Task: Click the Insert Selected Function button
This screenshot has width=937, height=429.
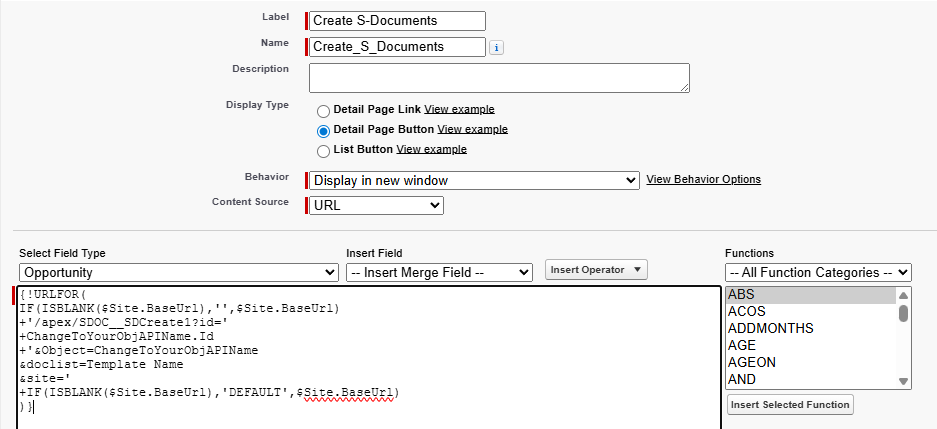Action: click(790, 405)
